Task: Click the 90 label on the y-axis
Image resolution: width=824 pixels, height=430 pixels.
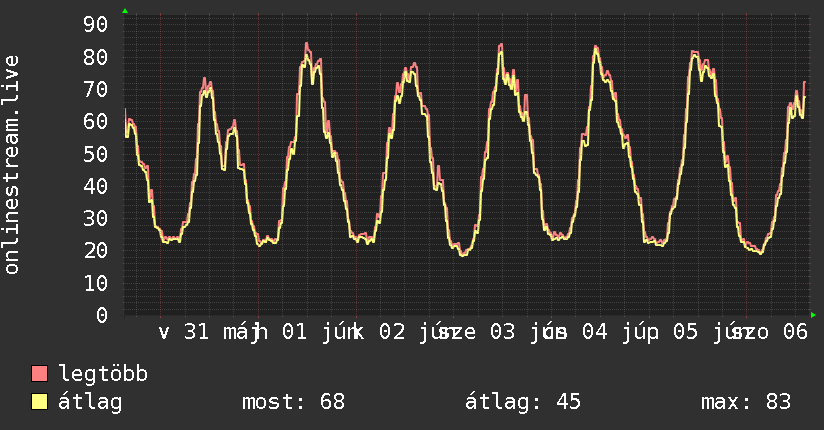Action: (96, 24)
